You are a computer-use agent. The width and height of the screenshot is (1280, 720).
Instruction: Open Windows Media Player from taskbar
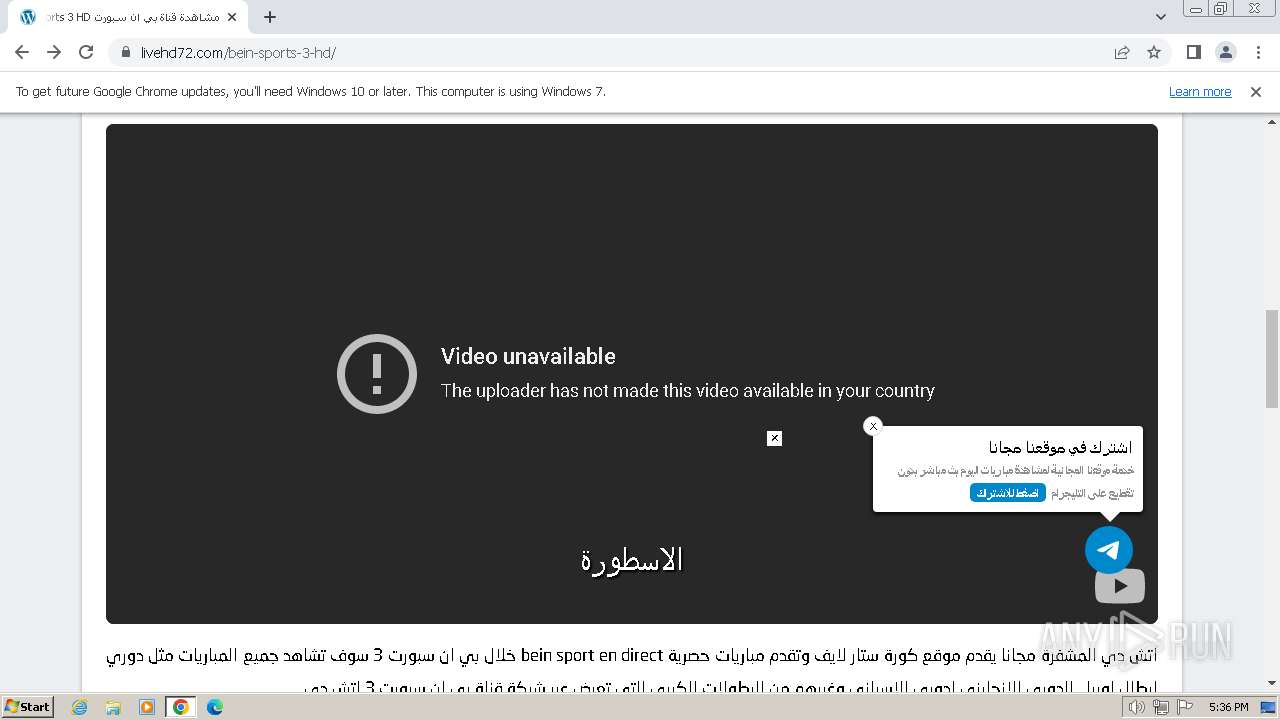[147, 707]
